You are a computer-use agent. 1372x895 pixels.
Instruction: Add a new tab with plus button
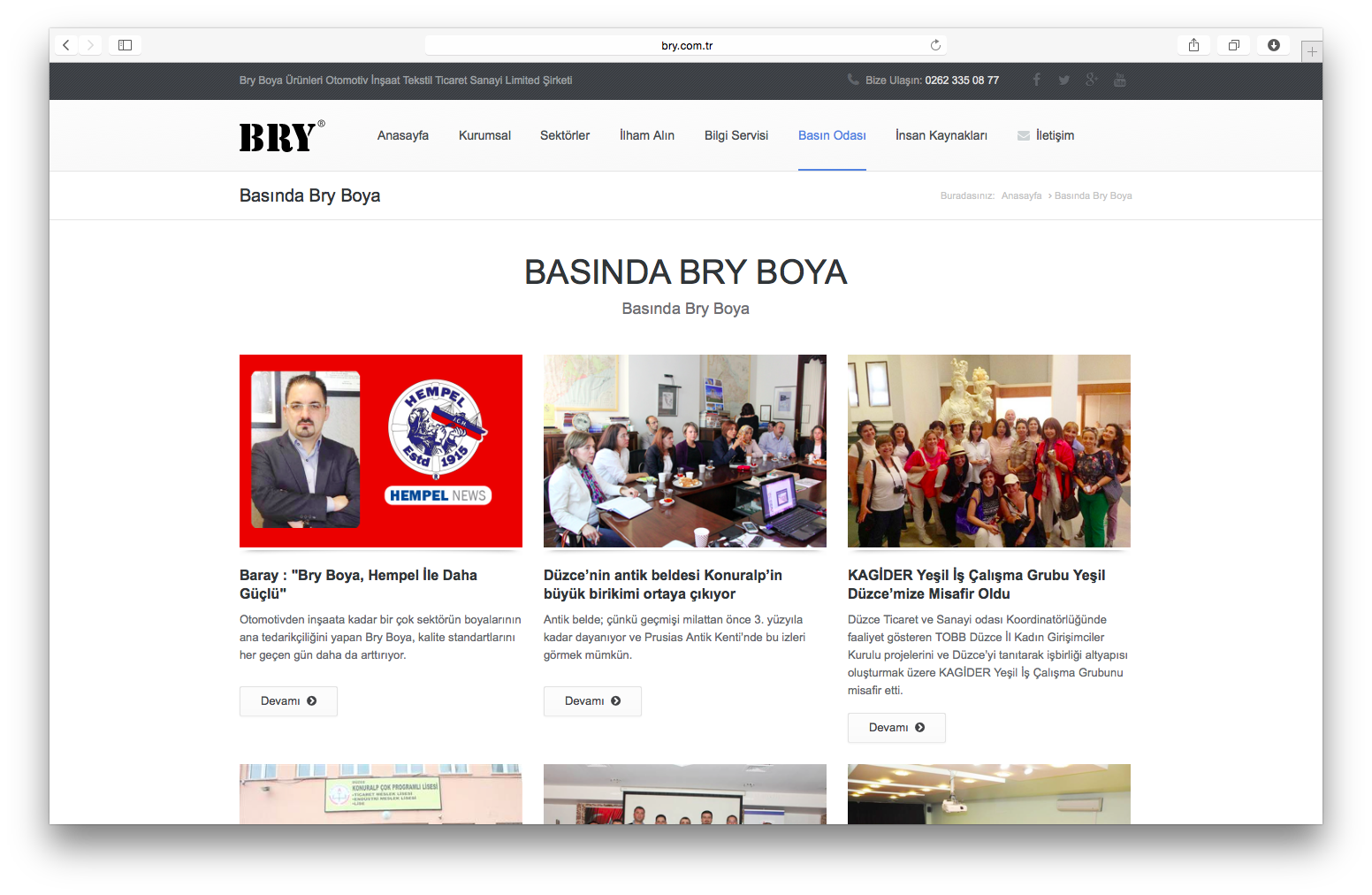click(1312, 52)
